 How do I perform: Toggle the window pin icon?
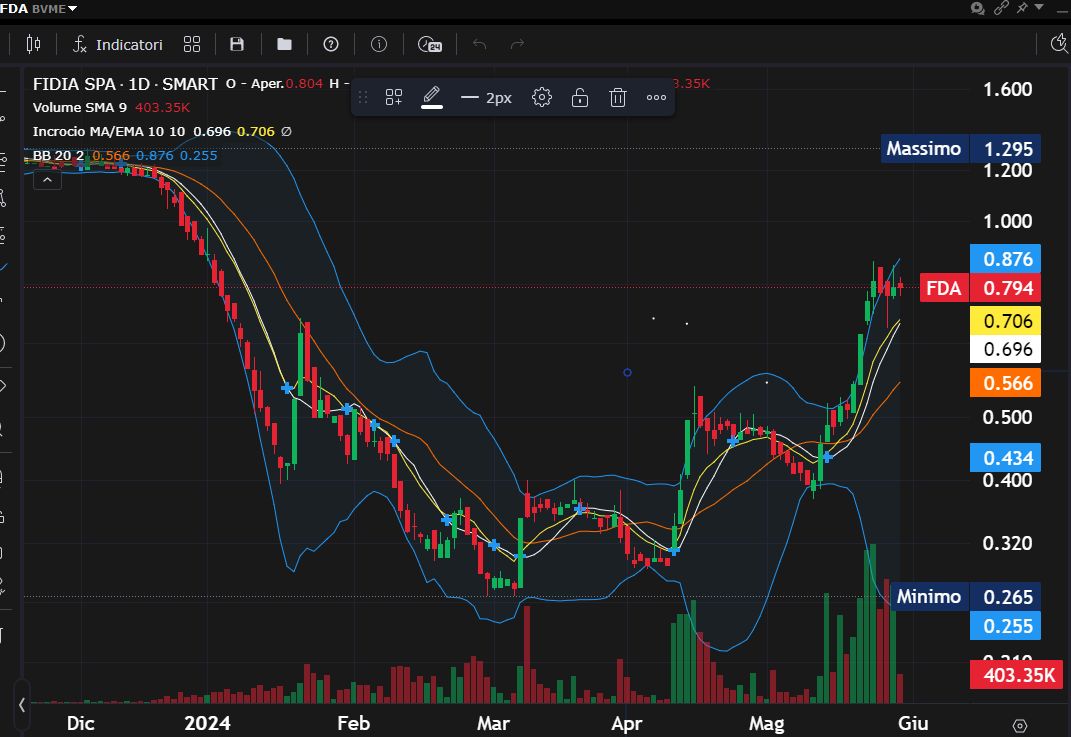coord(1022,8)
